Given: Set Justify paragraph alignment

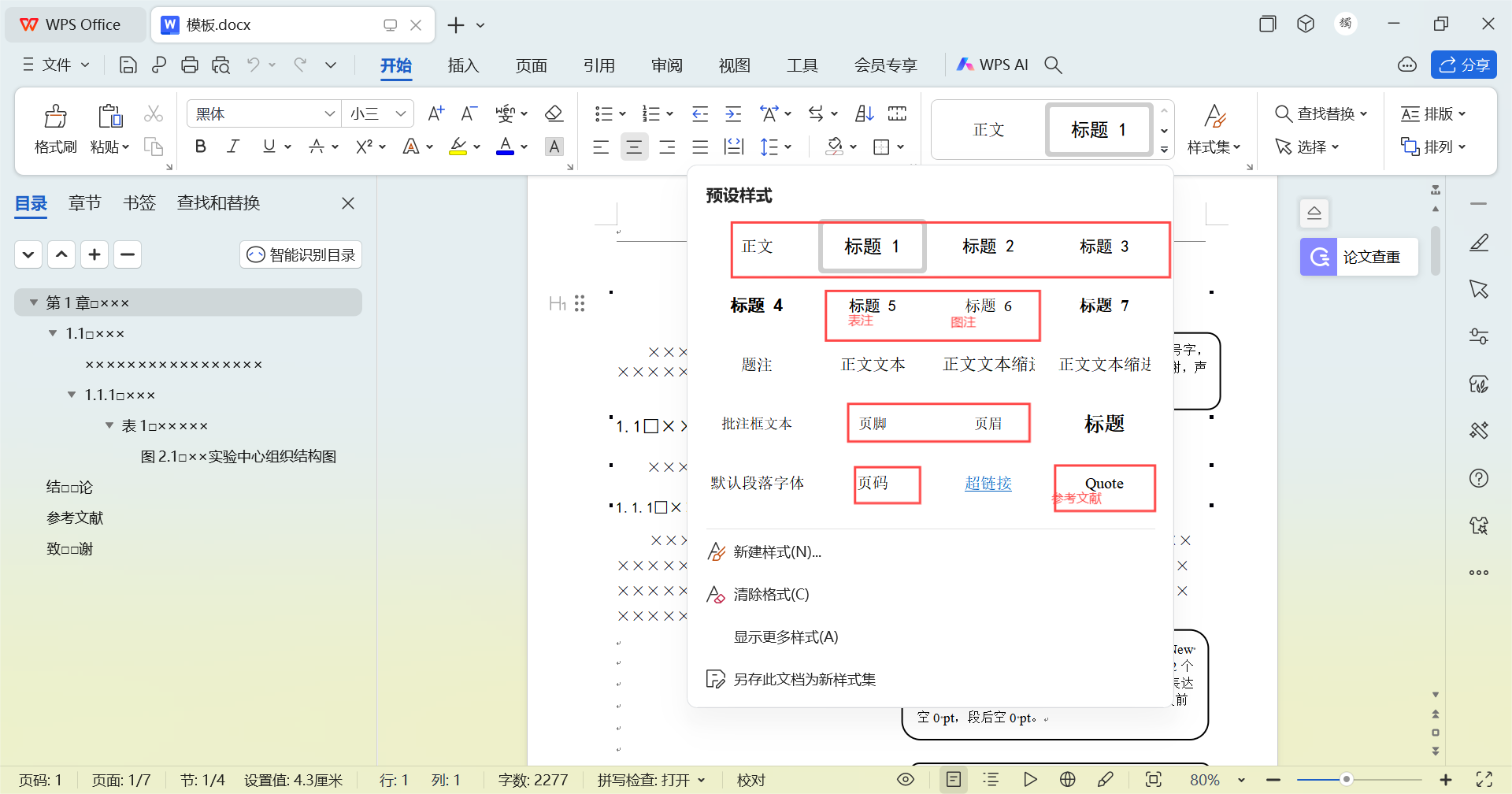Looking at the screenshot, I should click(x=700, y=147).
